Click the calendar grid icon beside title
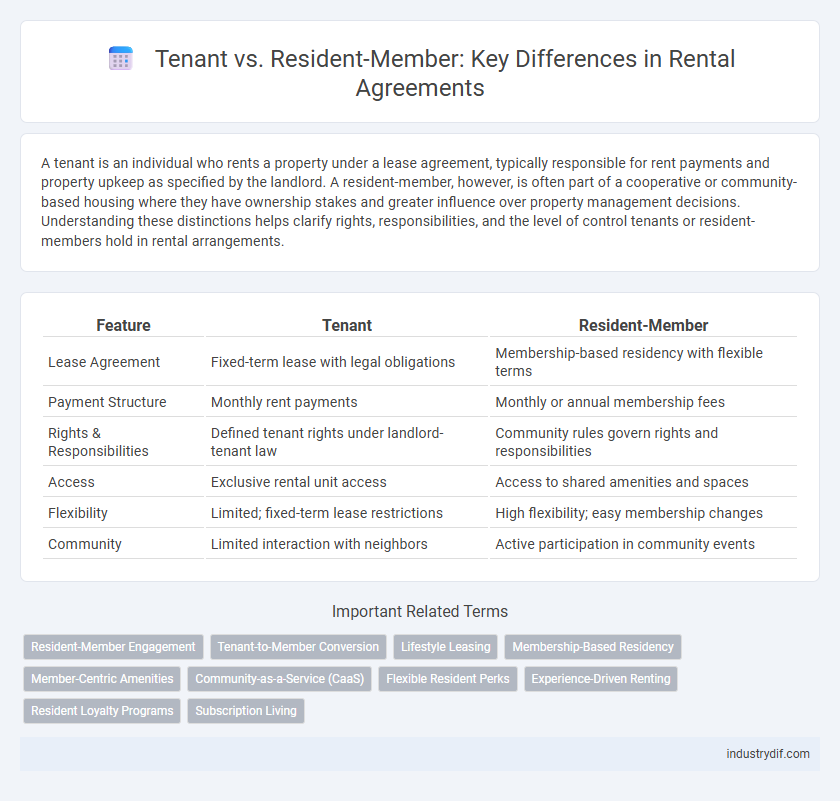 coord(121,58)
